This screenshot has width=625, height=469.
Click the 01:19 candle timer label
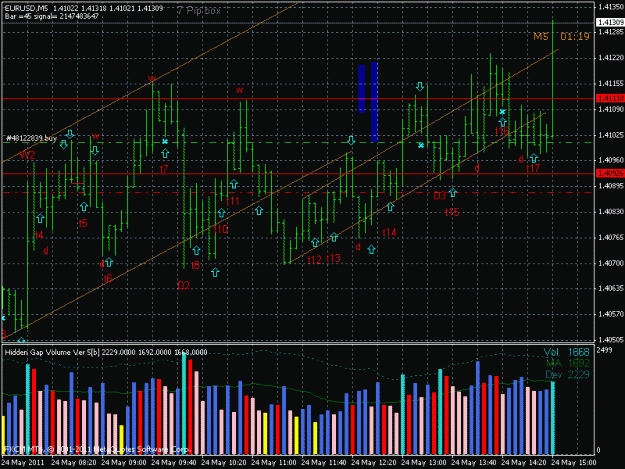[x=575, y=37]
